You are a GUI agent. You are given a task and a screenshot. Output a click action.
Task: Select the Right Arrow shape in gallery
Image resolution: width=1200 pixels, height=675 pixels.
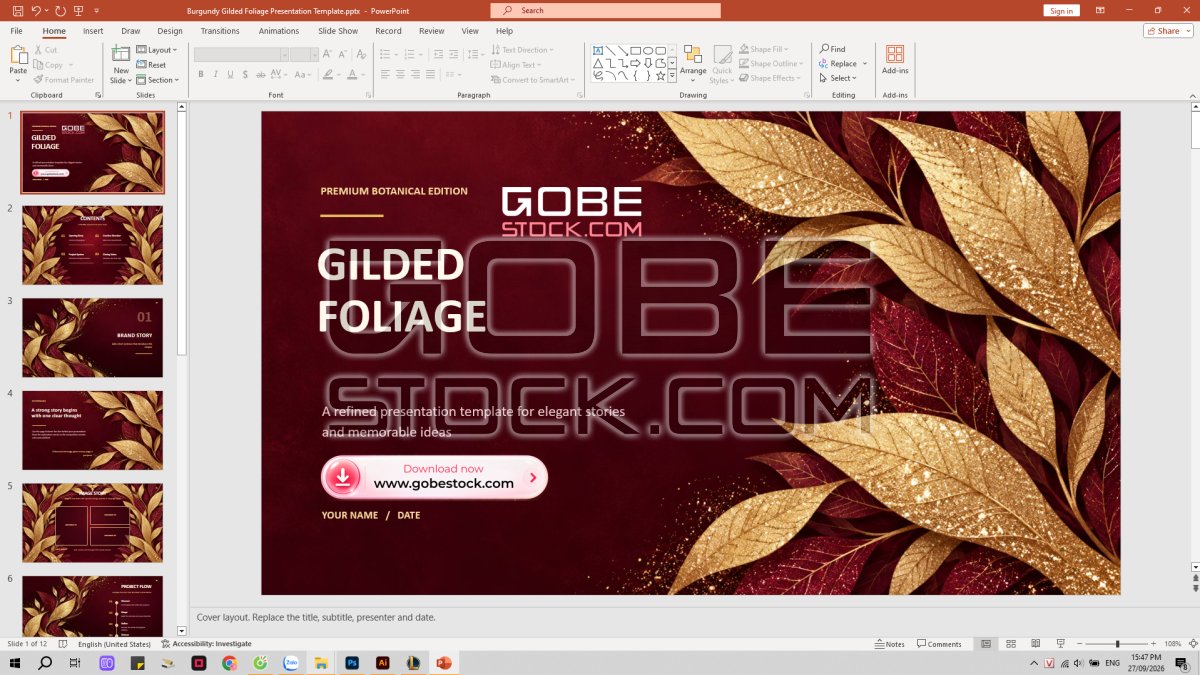635,63
